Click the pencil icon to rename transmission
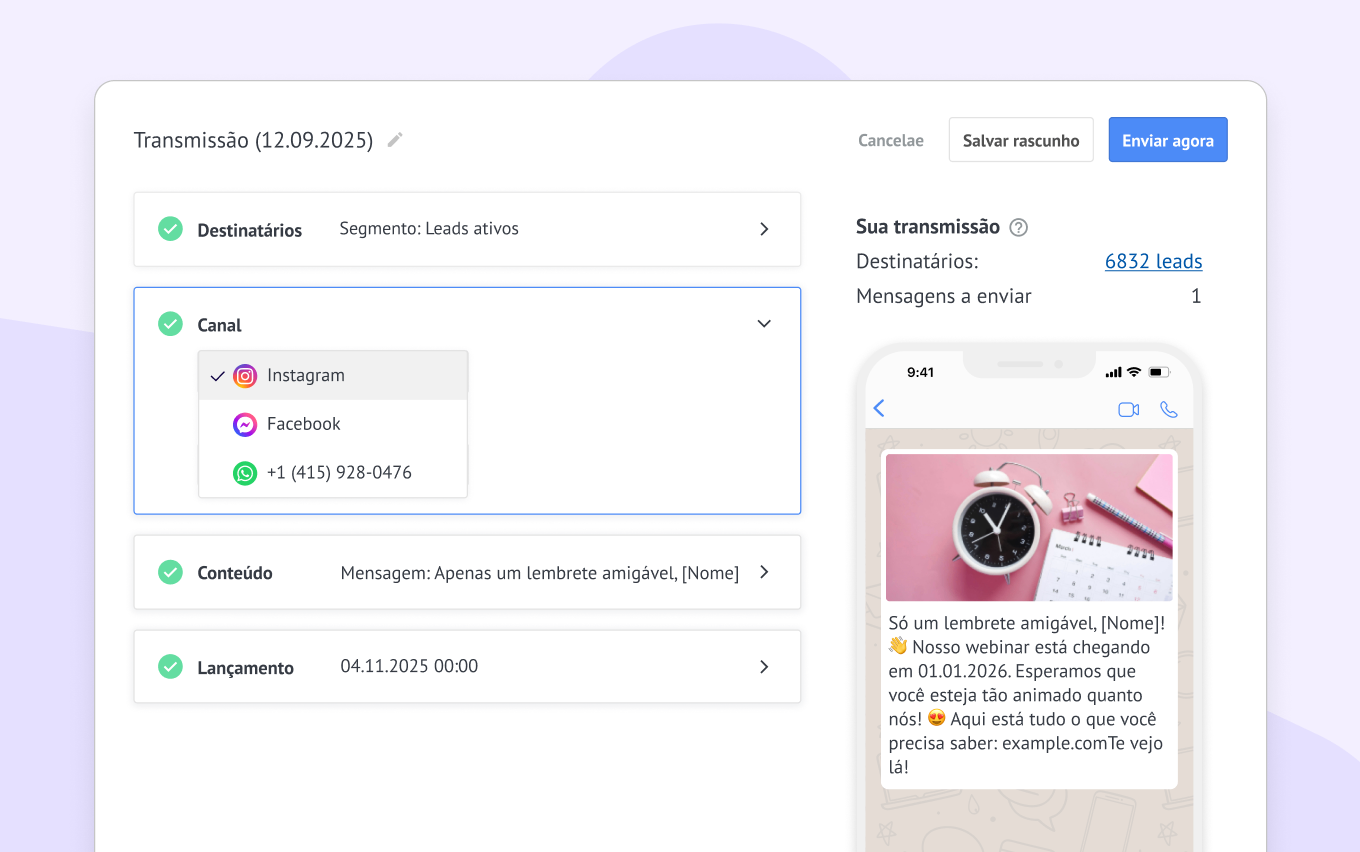 pos(395,140)
